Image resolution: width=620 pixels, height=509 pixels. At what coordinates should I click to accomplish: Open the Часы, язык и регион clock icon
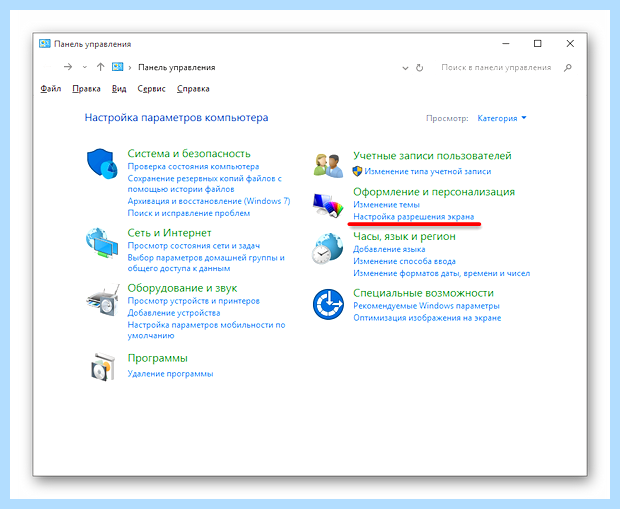327,249
